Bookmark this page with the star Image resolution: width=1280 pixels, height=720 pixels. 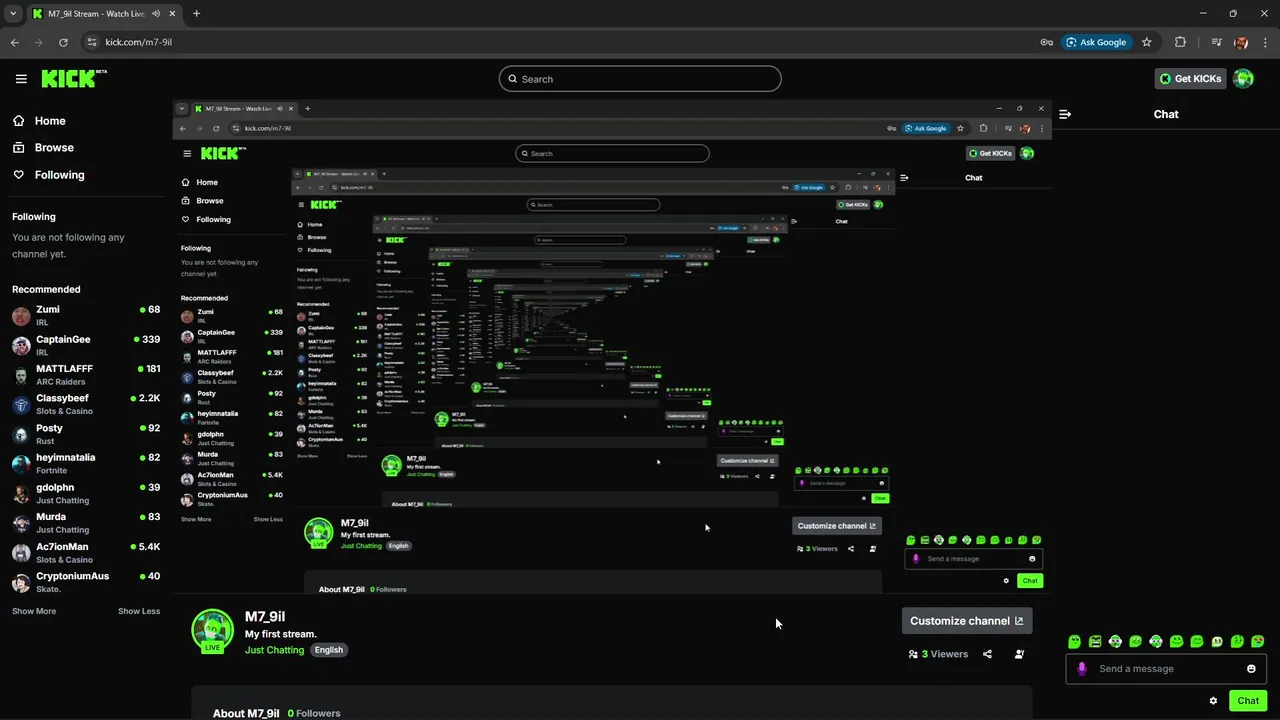pyautogui.click(x=1147, y=42)
